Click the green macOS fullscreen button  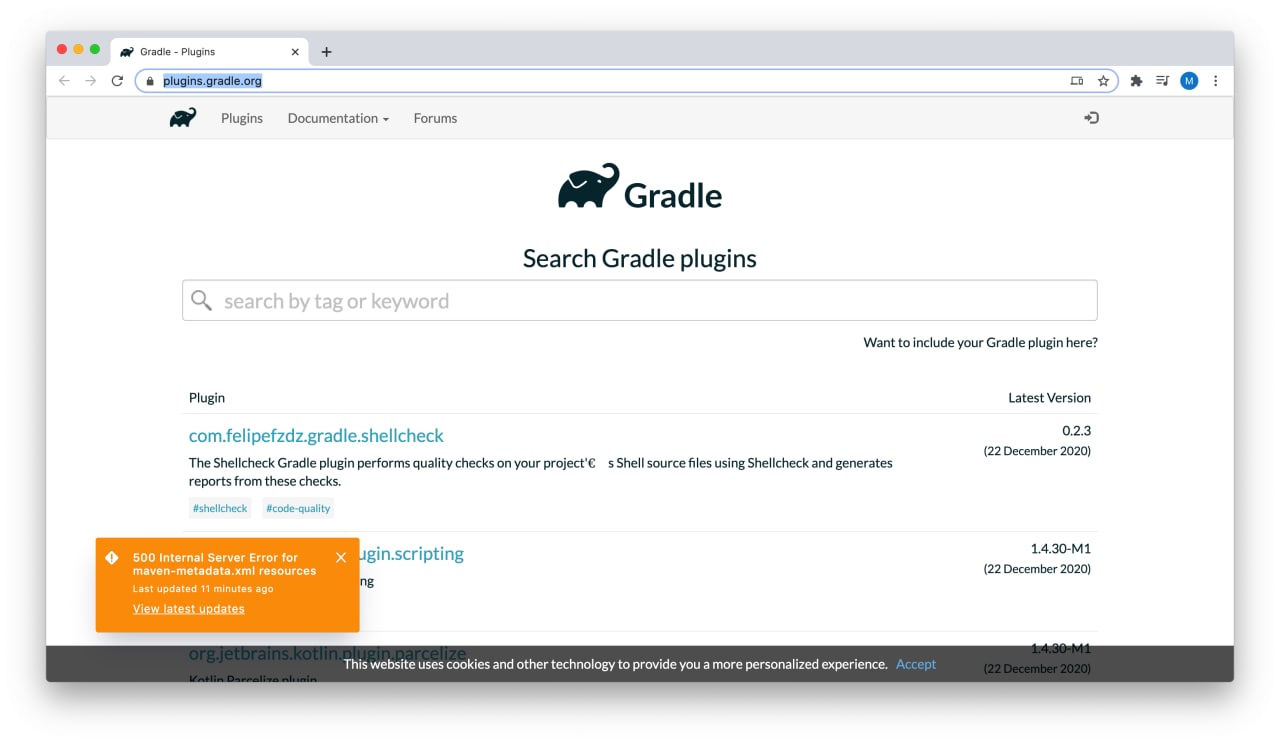click(x=95, y=49)
